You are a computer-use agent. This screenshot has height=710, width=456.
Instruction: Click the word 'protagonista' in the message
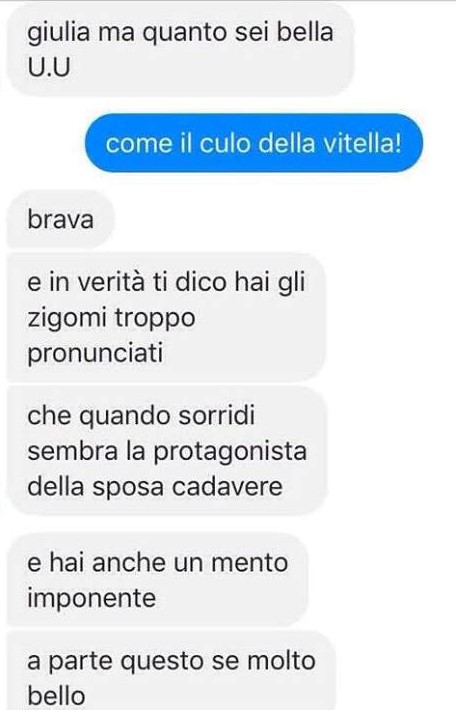(230, 452)
